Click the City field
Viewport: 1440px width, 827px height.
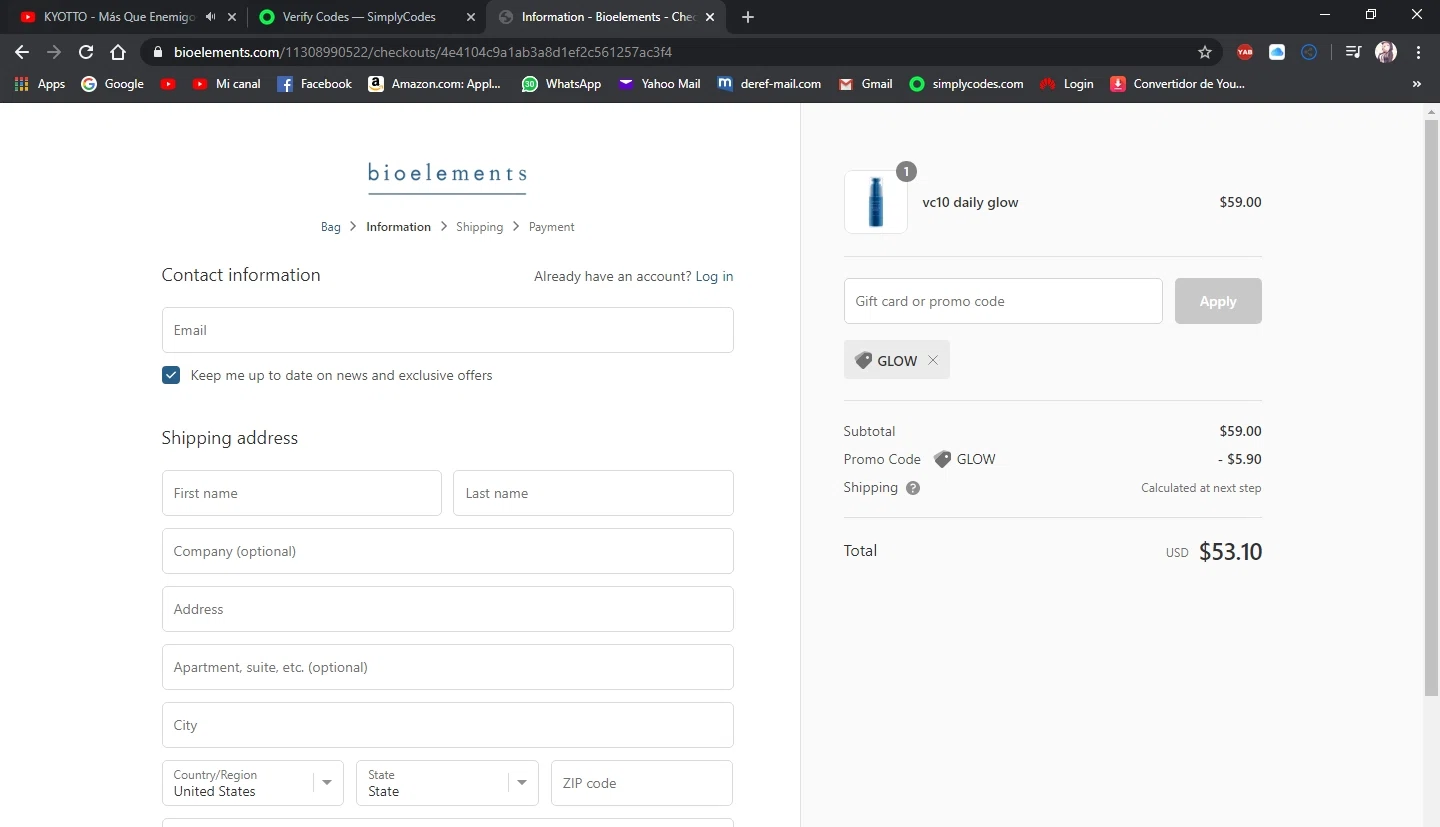pos(447,725)
